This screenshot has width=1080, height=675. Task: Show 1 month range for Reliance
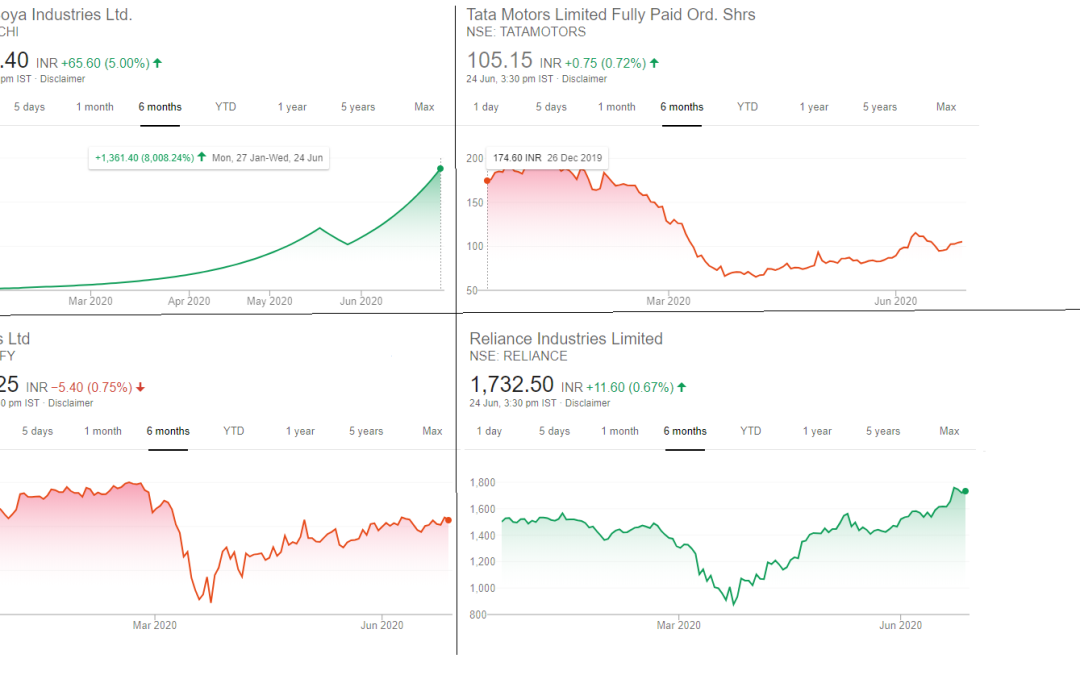tap(620, 431)
